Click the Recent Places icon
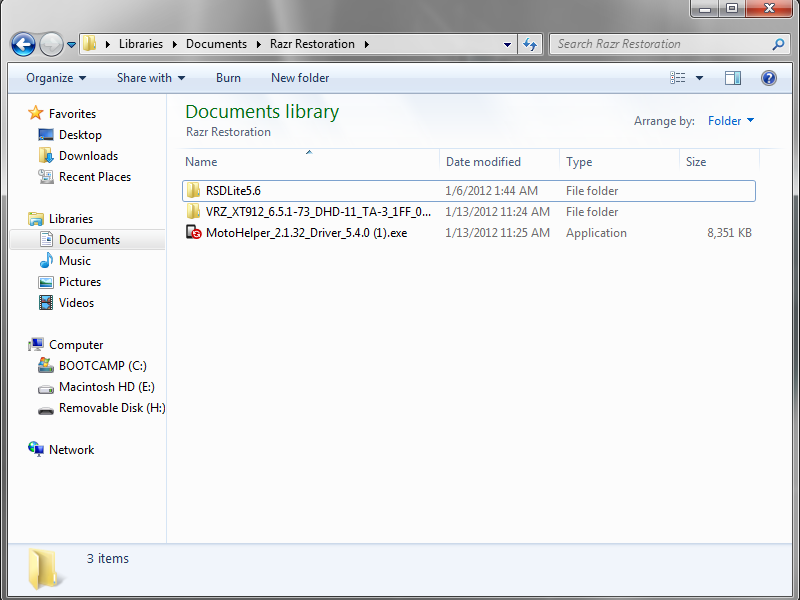This screenshot has height=600, width=800. pos(46,177)
